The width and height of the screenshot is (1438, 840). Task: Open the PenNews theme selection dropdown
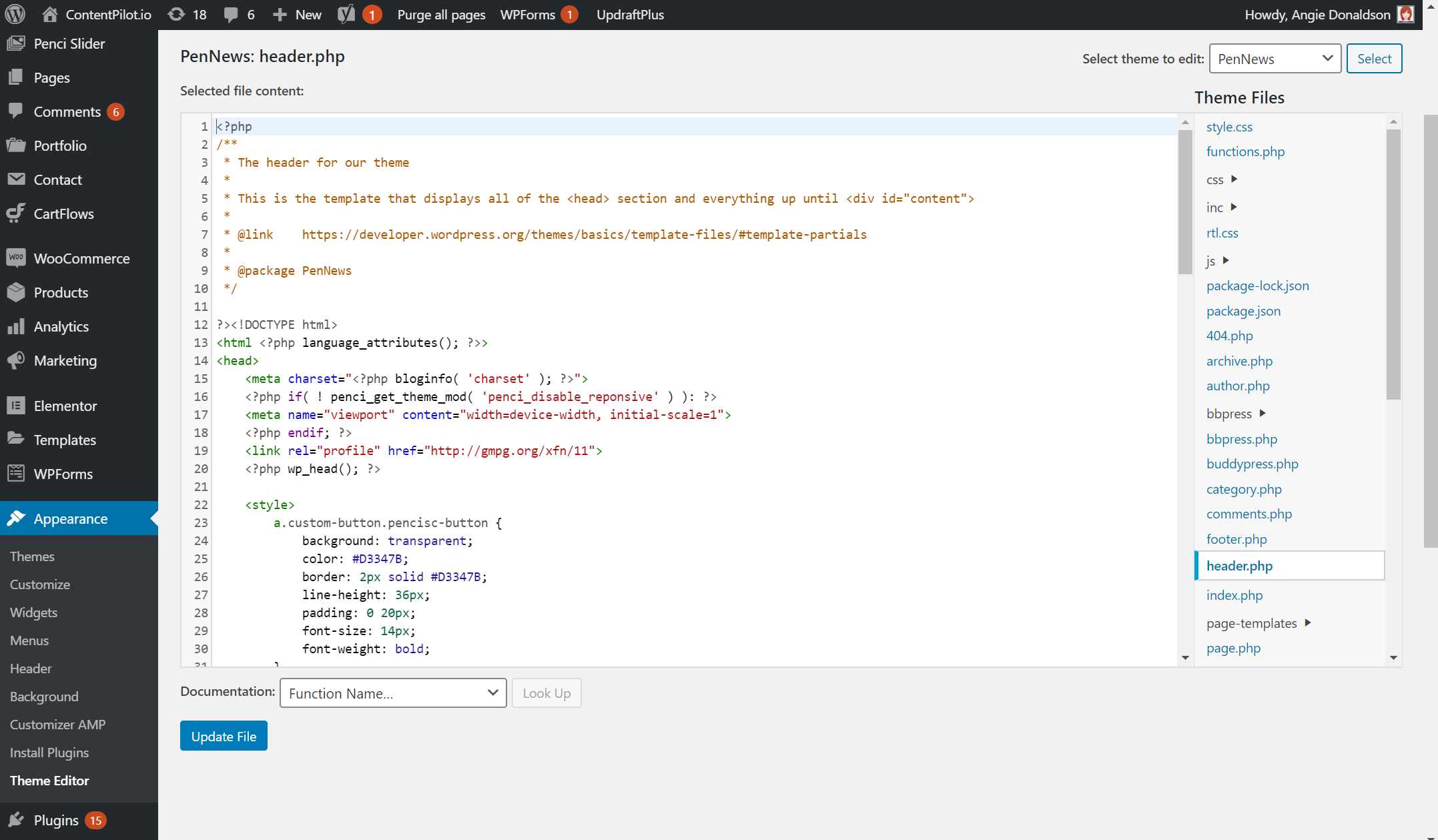[1275, 59]
